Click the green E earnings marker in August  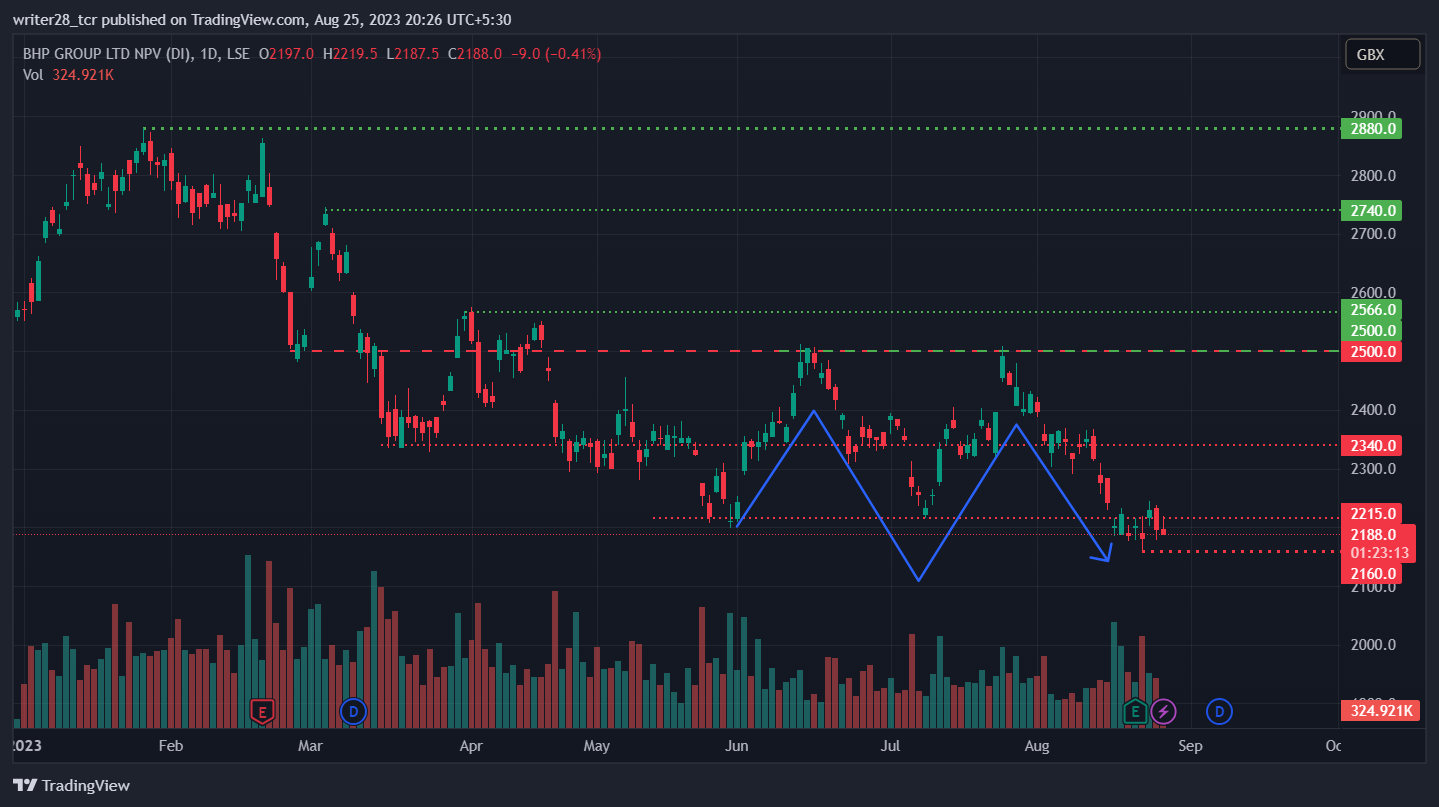(1135, 712)
